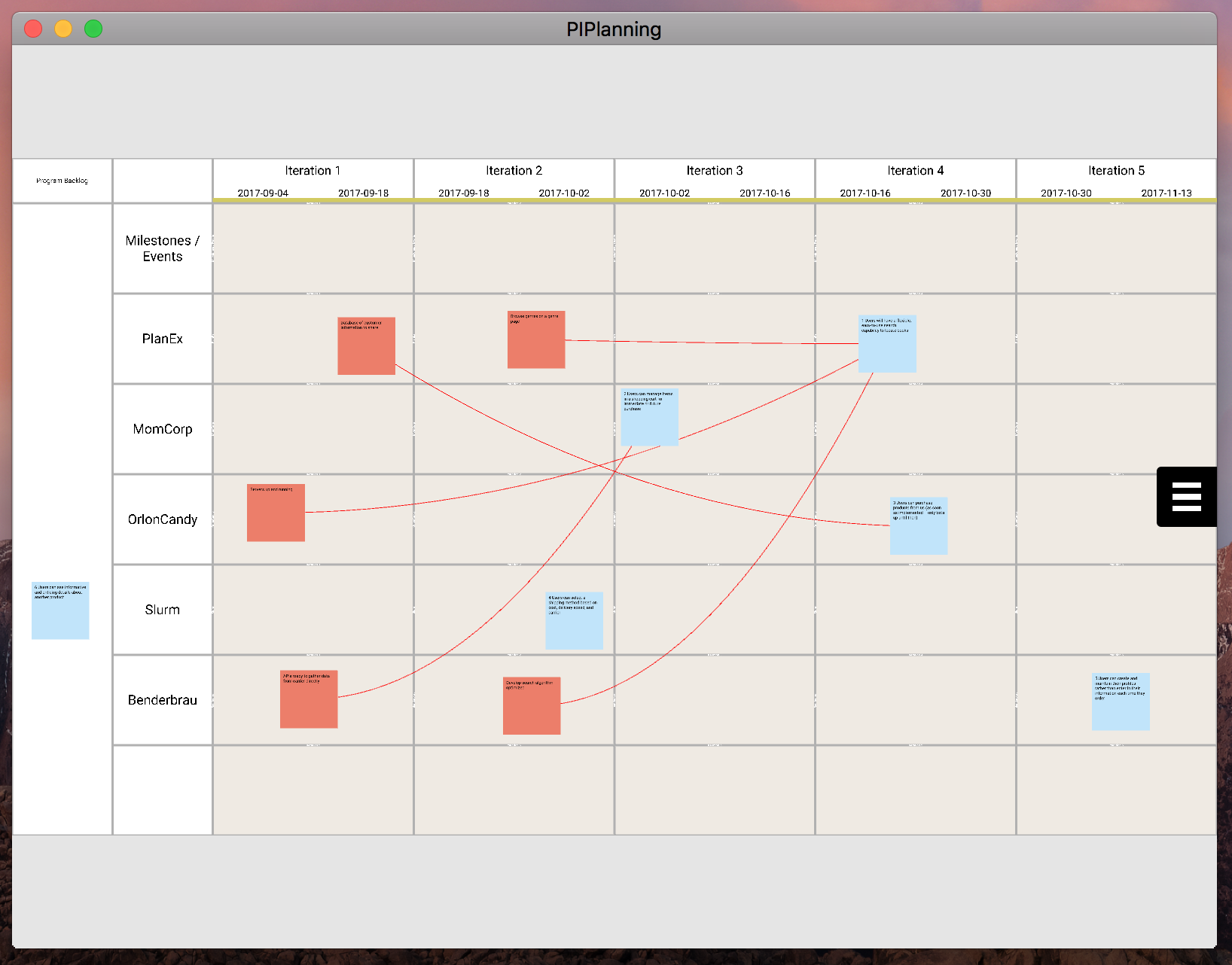The height and width of the screenshot is (965, 1232).
Task: Select the PlanEx team row label
Action: pyautogui.click(x=161, y=339)
